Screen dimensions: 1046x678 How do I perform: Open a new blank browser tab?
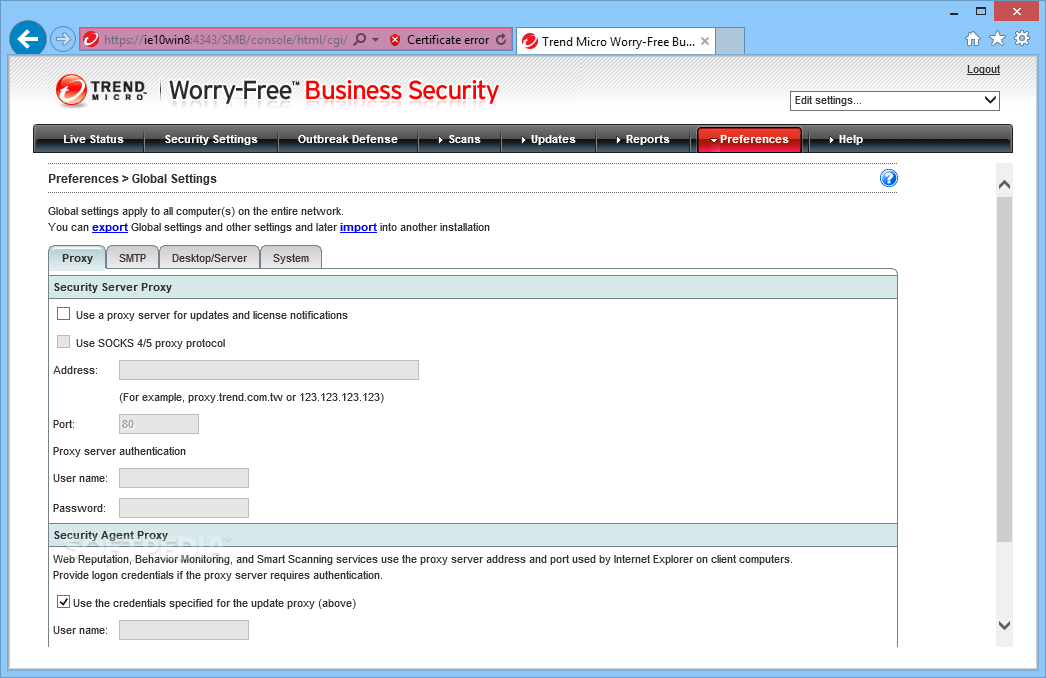pos(730,41)
